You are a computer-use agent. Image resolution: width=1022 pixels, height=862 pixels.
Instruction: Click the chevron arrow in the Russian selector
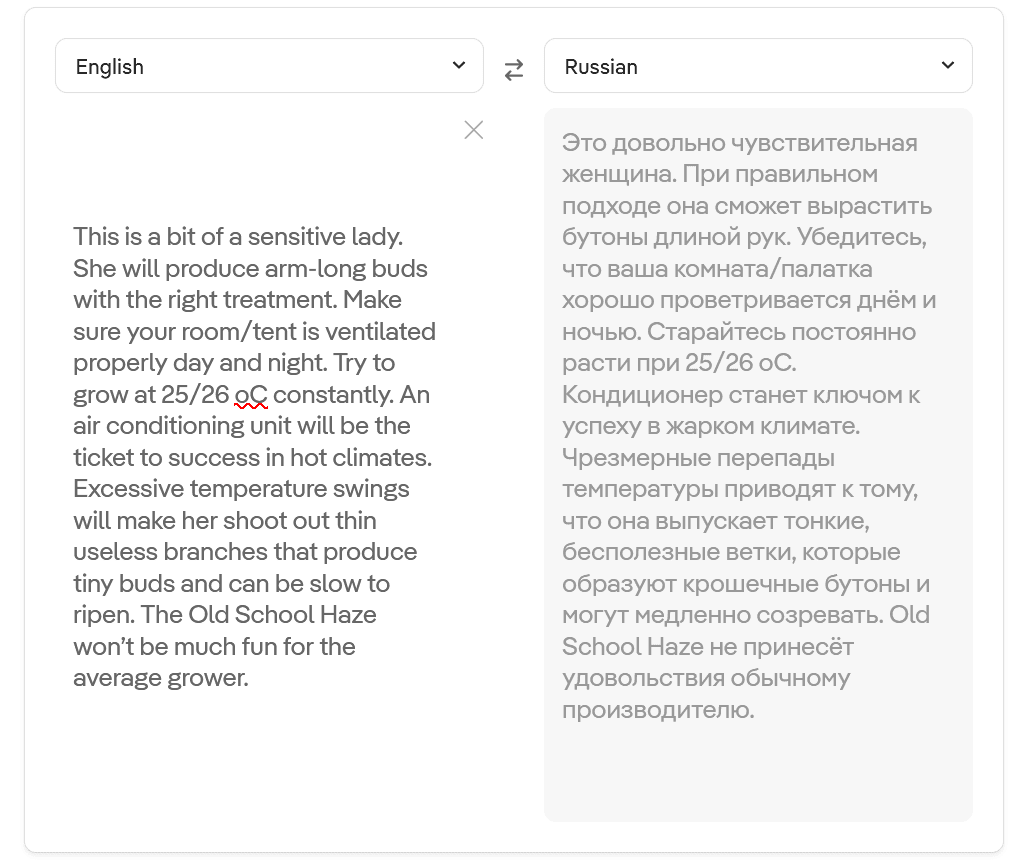coord(948,65)
